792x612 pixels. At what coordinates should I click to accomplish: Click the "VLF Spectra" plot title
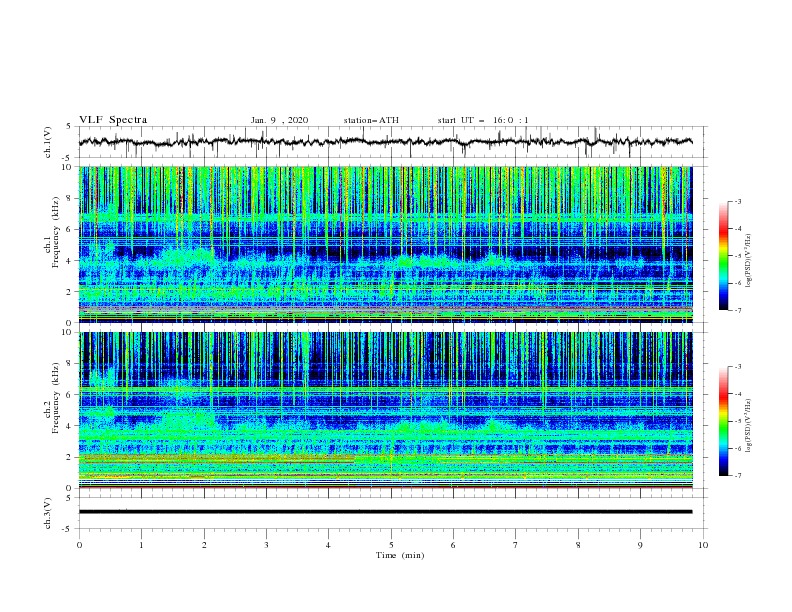pyautogui.click(x=113, y=120)
